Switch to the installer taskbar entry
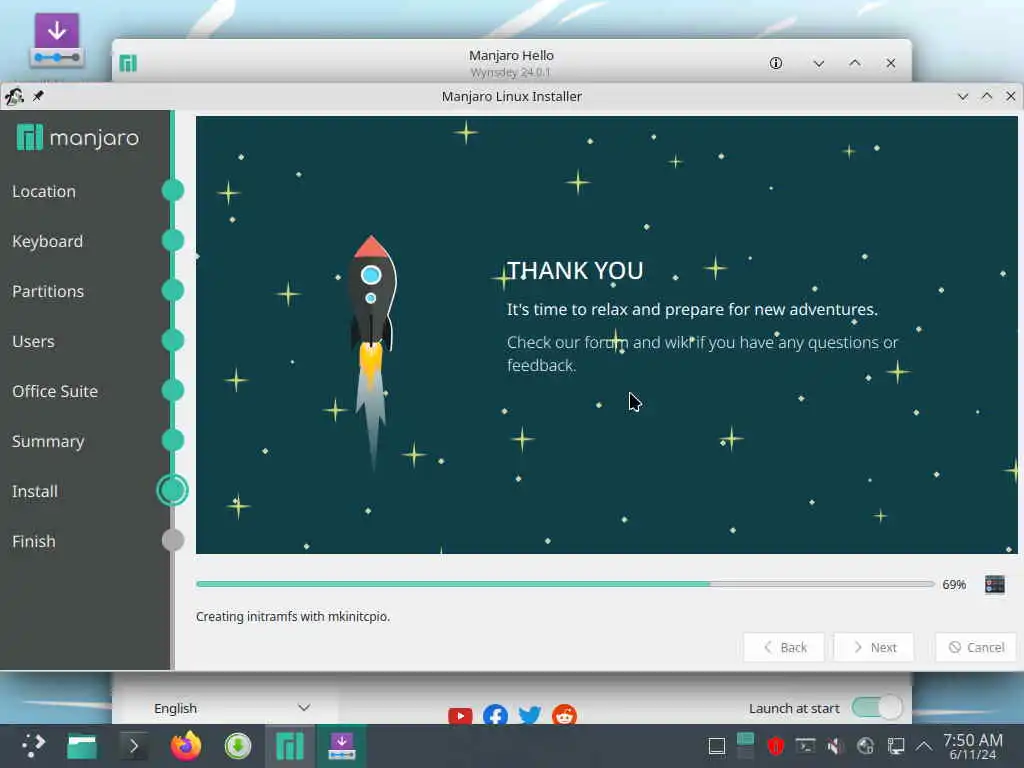 click(x=342, y=746)
